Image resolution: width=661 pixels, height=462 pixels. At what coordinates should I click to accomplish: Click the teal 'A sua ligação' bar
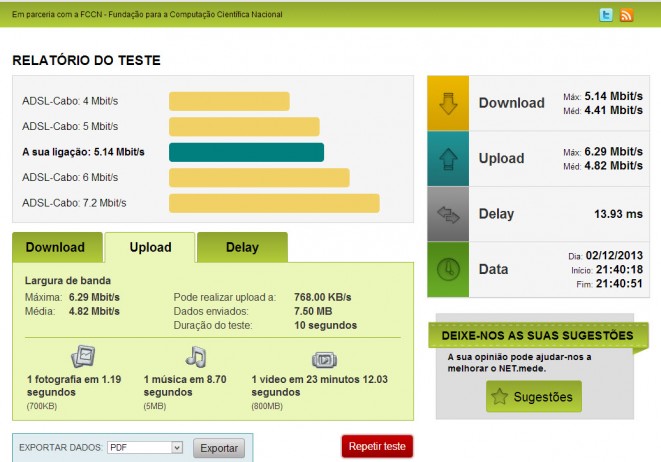coord(246,152)
